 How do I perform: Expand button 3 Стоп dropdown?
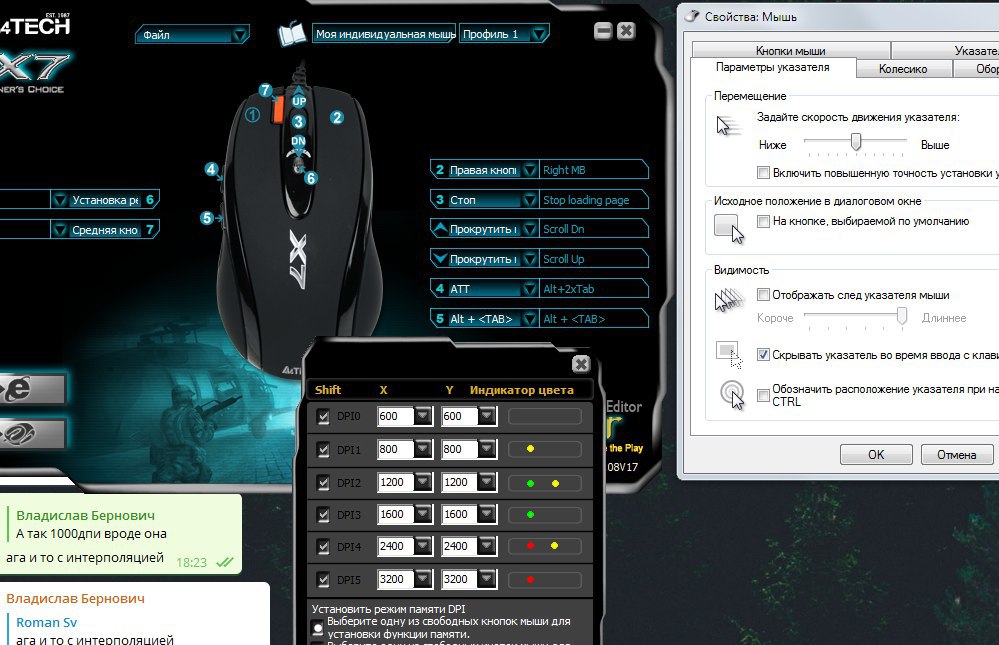529,199
